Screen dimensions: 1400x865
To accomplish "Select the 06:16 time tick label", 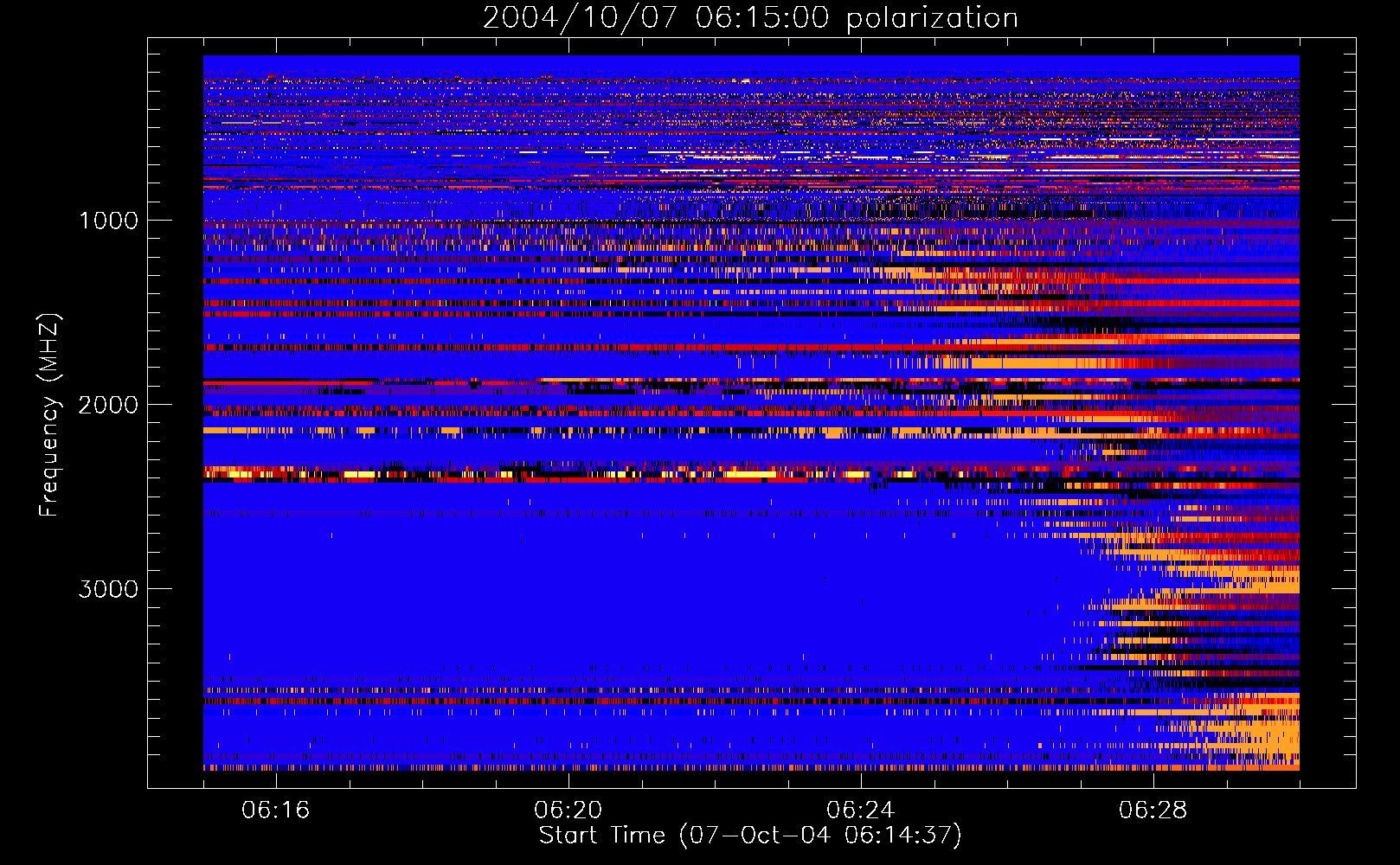I will [276, 811].
